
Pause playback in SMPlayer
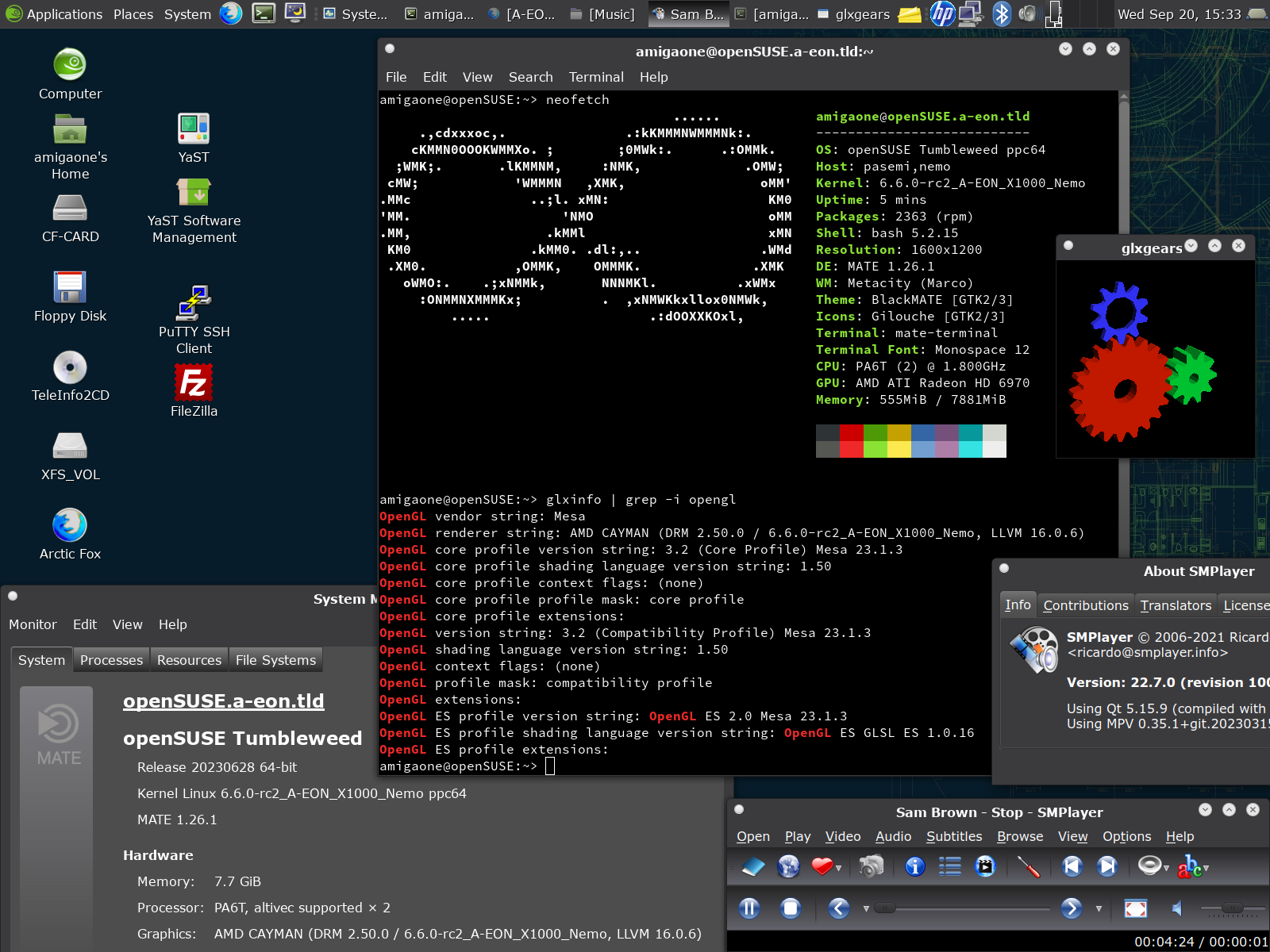click(749, 908)
